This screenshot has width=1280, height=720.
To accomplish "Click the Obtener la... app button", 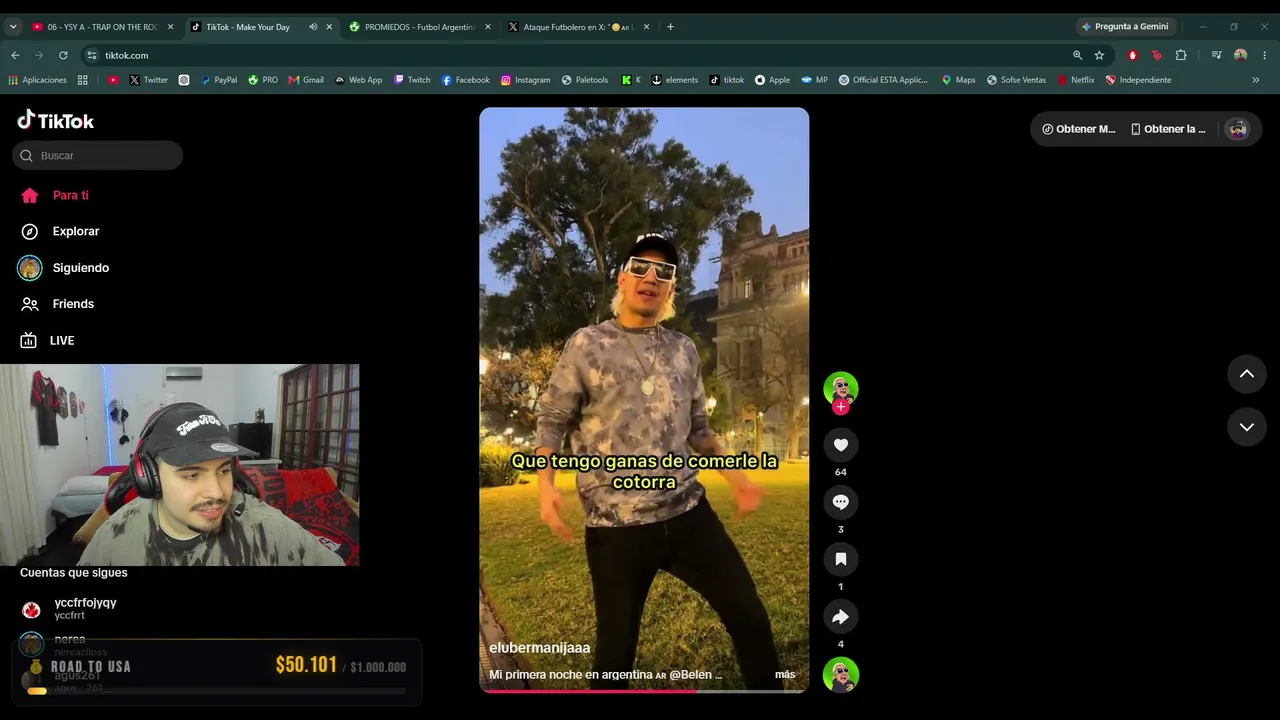I will 1168,129.
